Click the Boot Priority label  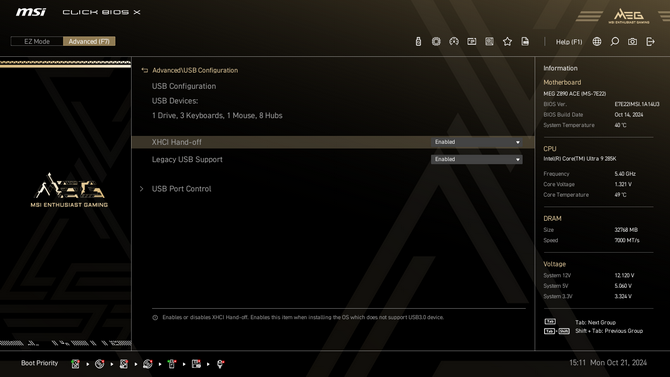click(x=39, y=363)
